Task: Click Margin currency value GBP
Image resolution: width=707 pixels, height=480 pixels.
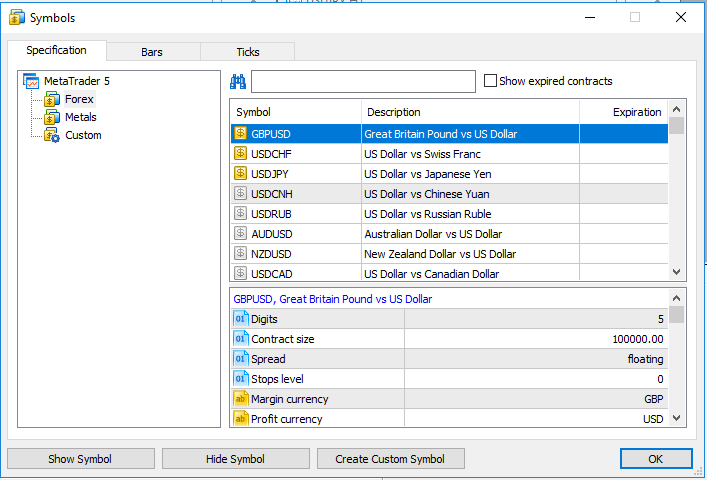Action: [654, 399]
